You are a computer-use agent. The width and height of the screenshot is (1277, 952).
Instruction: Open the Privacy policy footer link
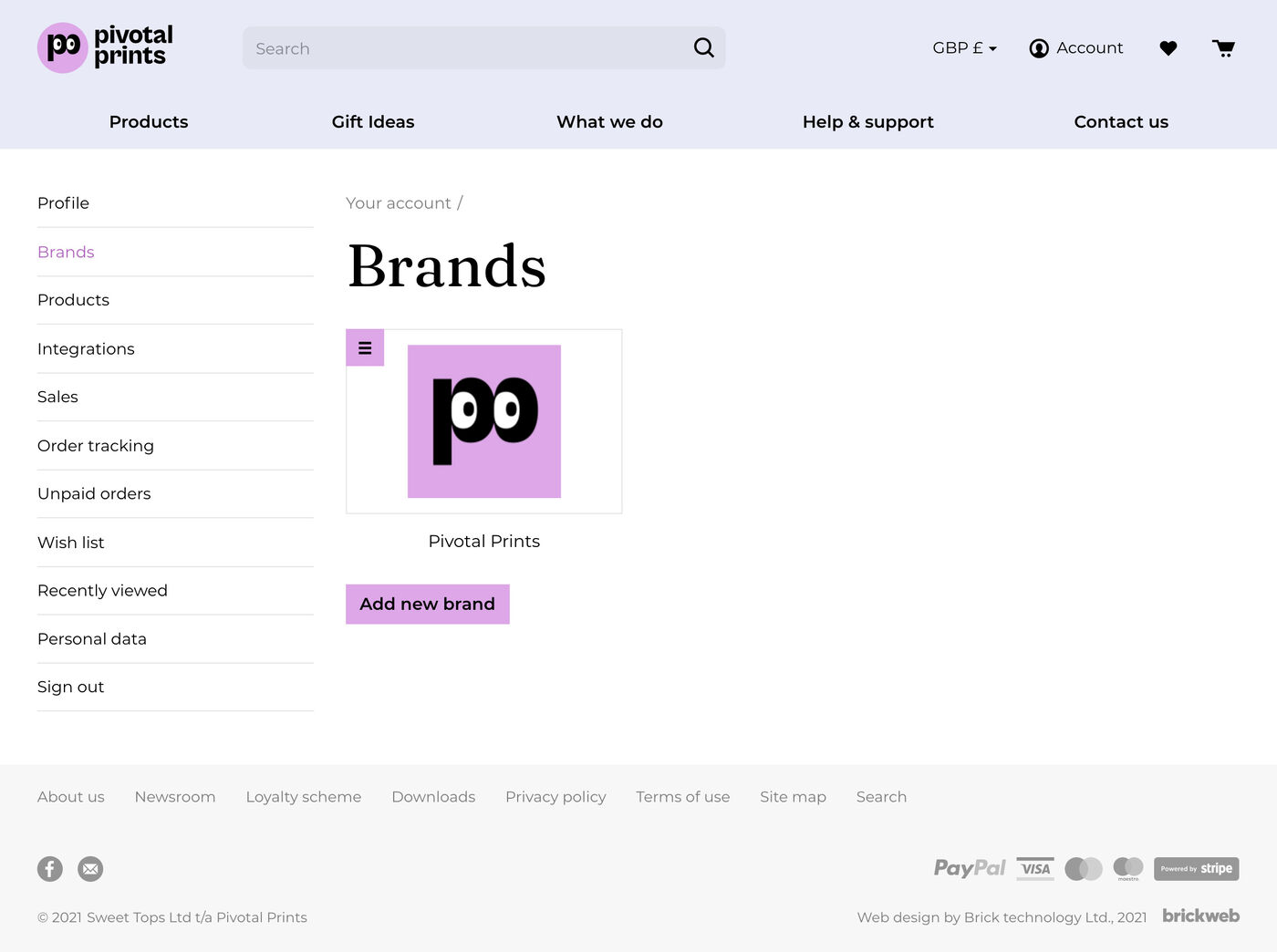(555, 797)
